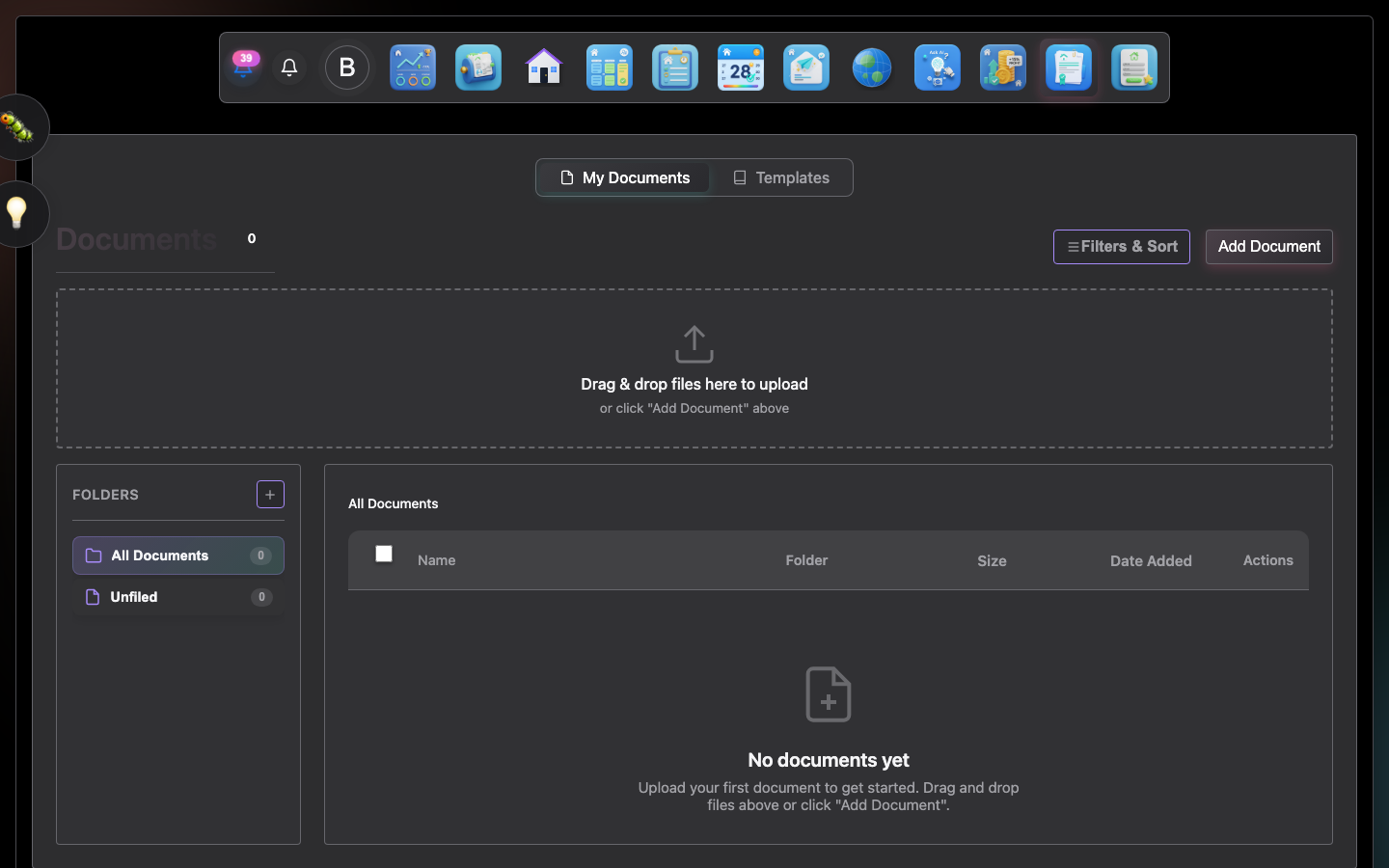Click the Add Document button

coord(1268,247)
